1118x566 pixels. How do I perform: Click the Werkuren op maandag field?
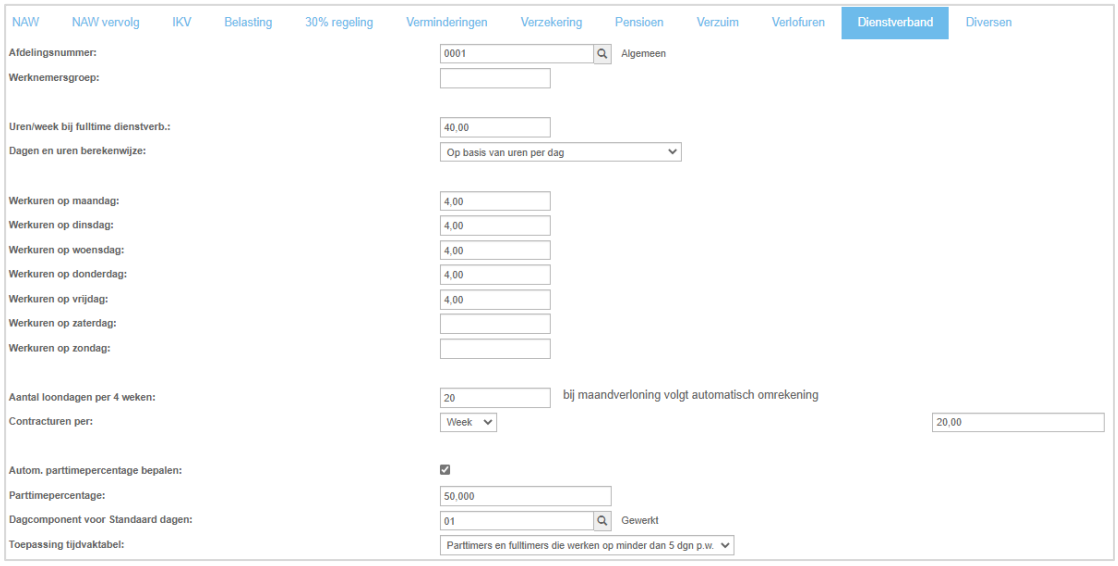(496, 202)
